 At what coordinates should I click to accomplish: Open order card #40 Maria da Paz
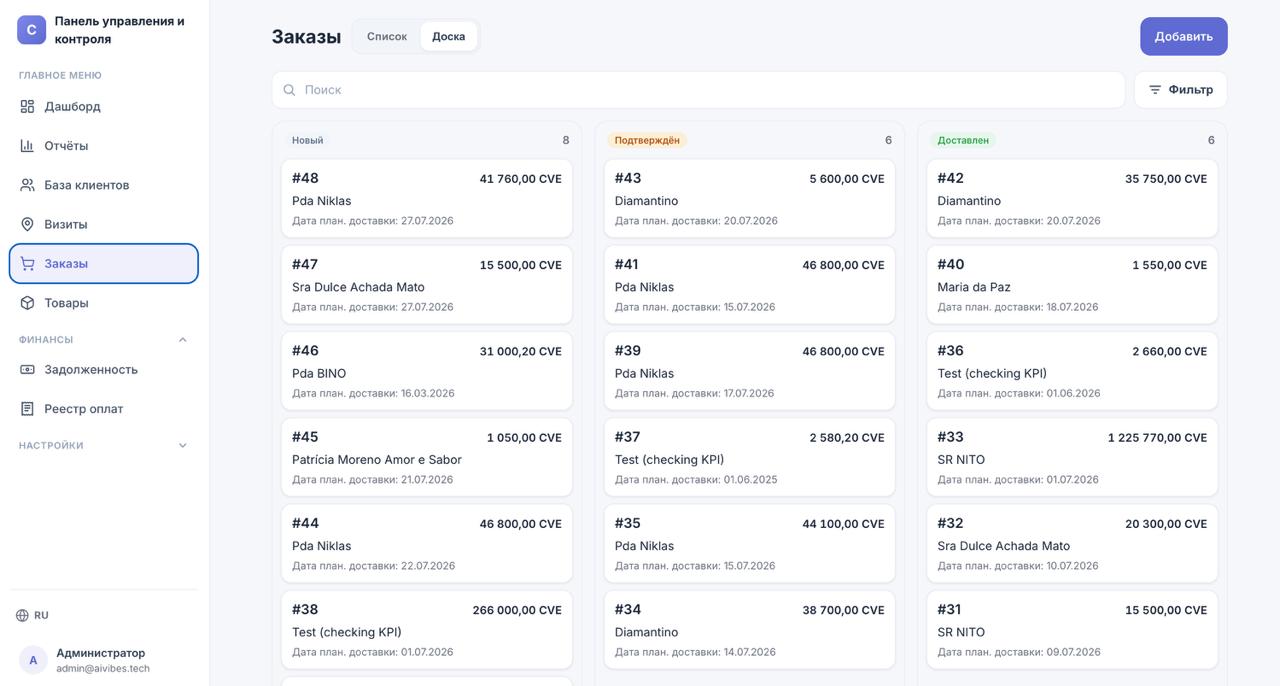tap(1072, 285)
